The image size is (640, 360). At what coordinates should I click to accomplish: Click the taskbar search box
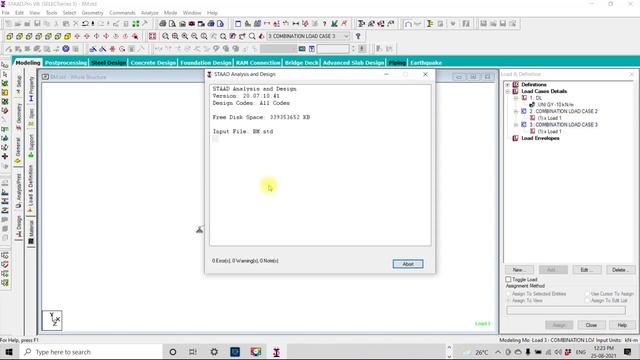click(x=90, y=352)
